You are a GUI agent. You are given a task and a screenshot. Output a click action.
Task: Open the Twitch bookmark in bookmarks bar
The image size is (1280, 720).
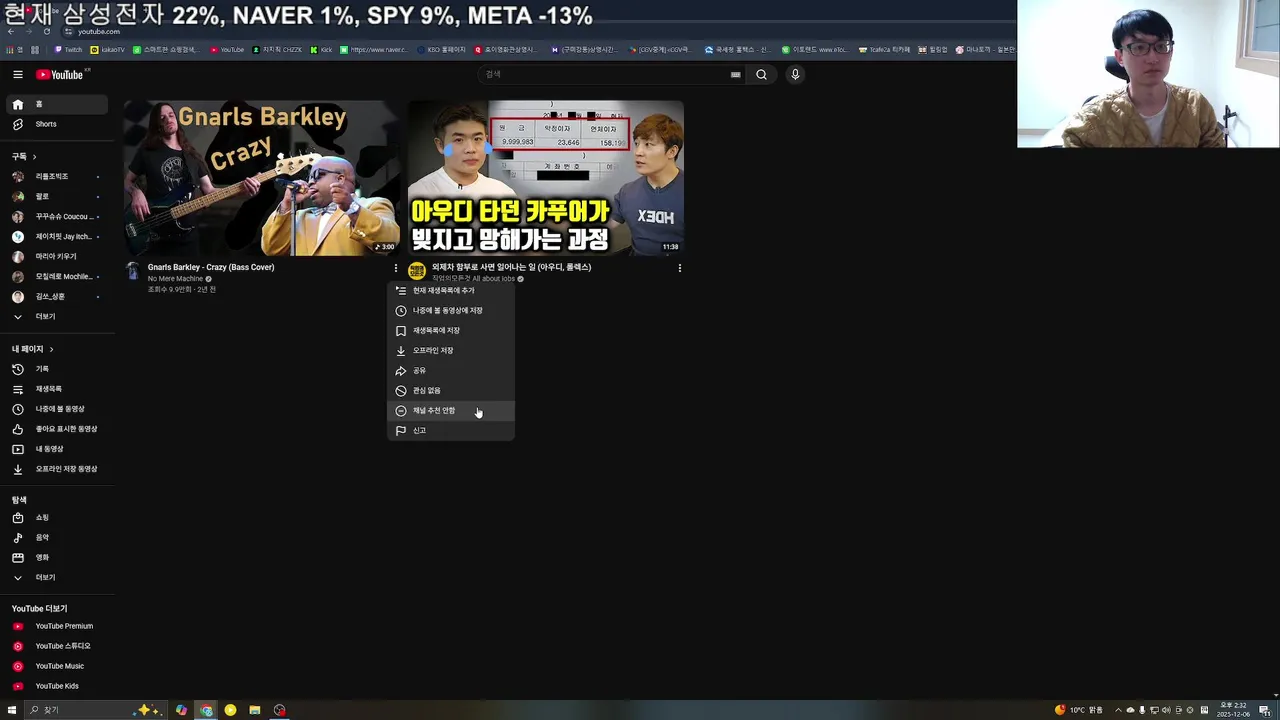[x=69, y=49]
